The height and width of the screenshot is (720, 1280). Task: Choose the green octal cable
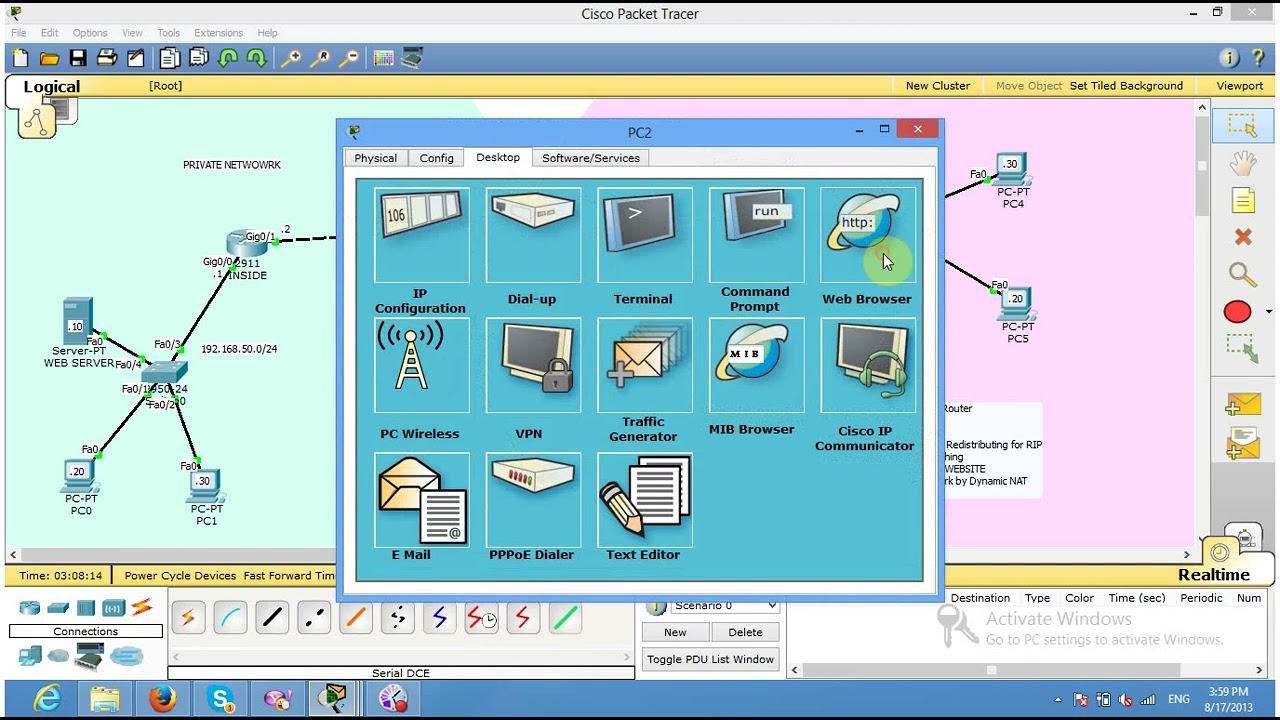tap(566, 619)
